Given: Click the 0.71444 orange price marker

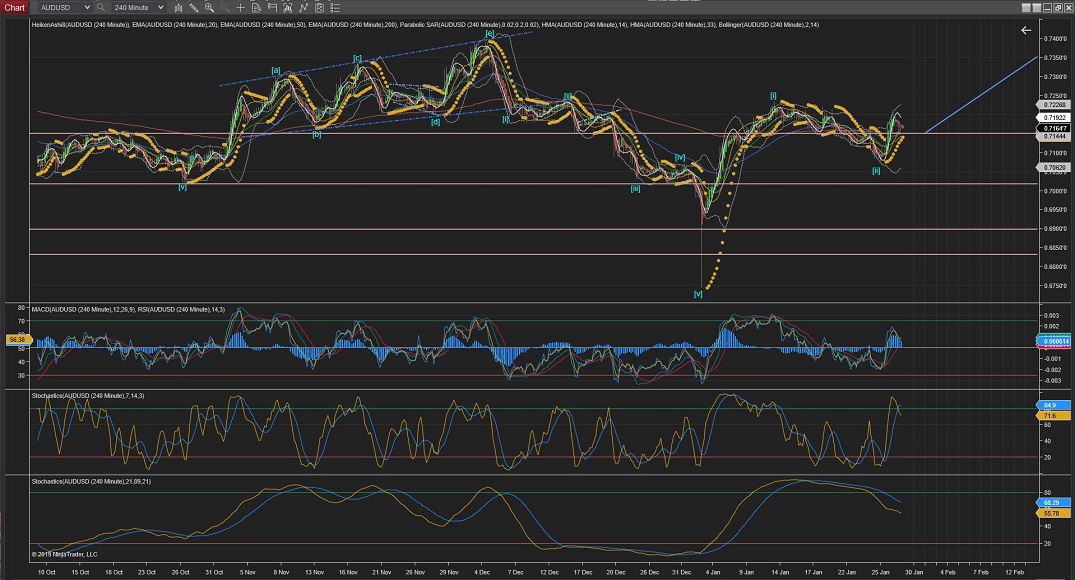Looking at the screenshot, I should point(1054,136).
